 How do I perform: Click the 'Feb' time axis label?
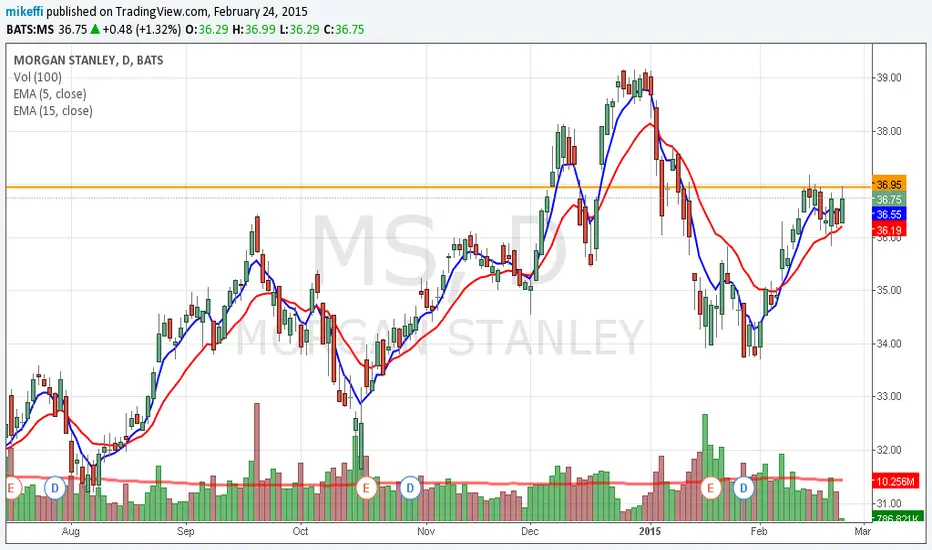tap(759, 531)
